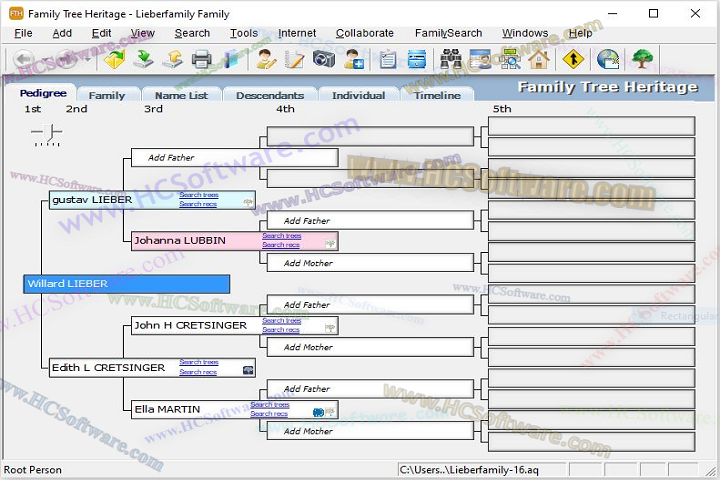Click Search trees link for Edith L CRETSINGER
The width and height of the screenshot is (720, 480).
point(199,362)
